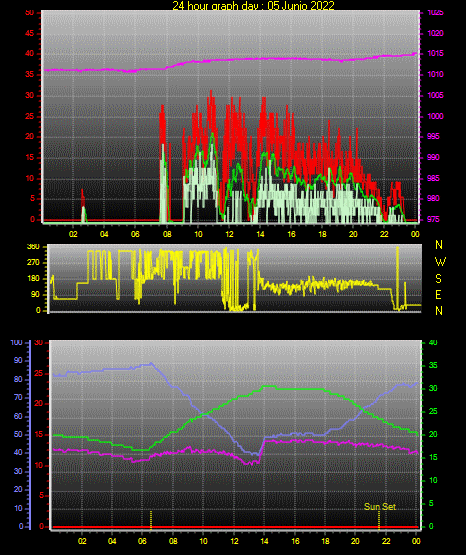Screen dimensions: 466x555
Task: Click the W compass direction label
Action: 440,262
